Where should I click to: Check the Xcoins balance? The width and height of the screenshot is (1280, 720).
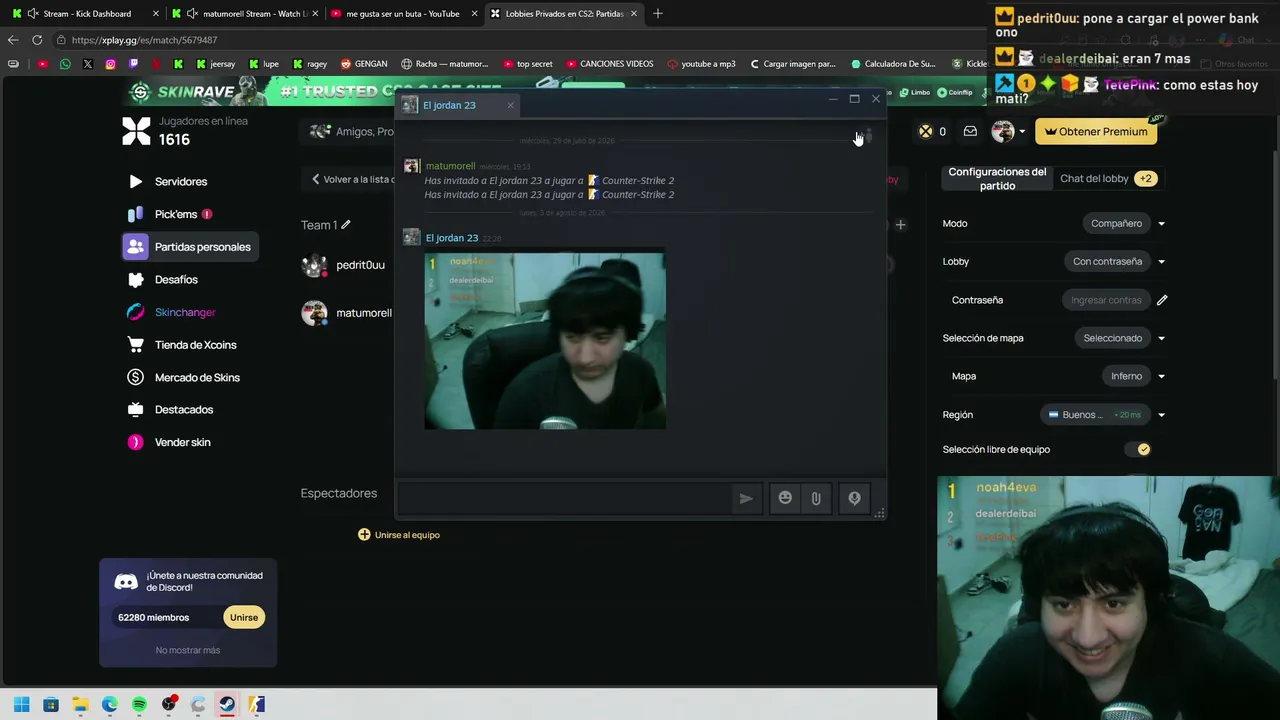(933, 131)
